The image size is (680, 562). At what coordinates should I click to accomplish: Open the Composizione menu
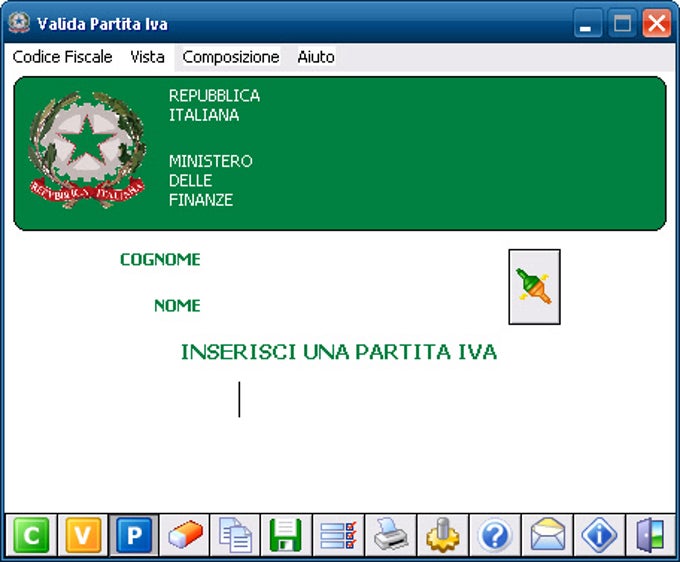(231, 57)
